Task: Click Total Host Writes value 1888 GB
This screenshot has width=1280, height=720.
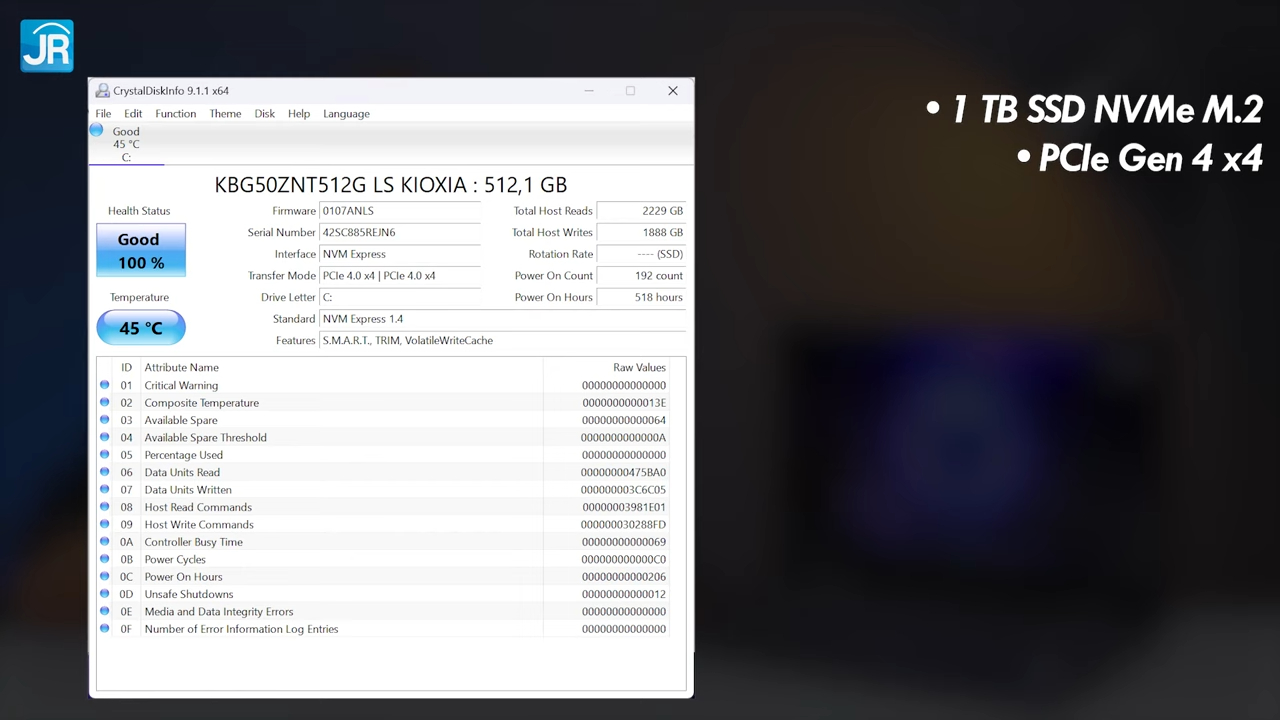Action: (x=641, y=233)
